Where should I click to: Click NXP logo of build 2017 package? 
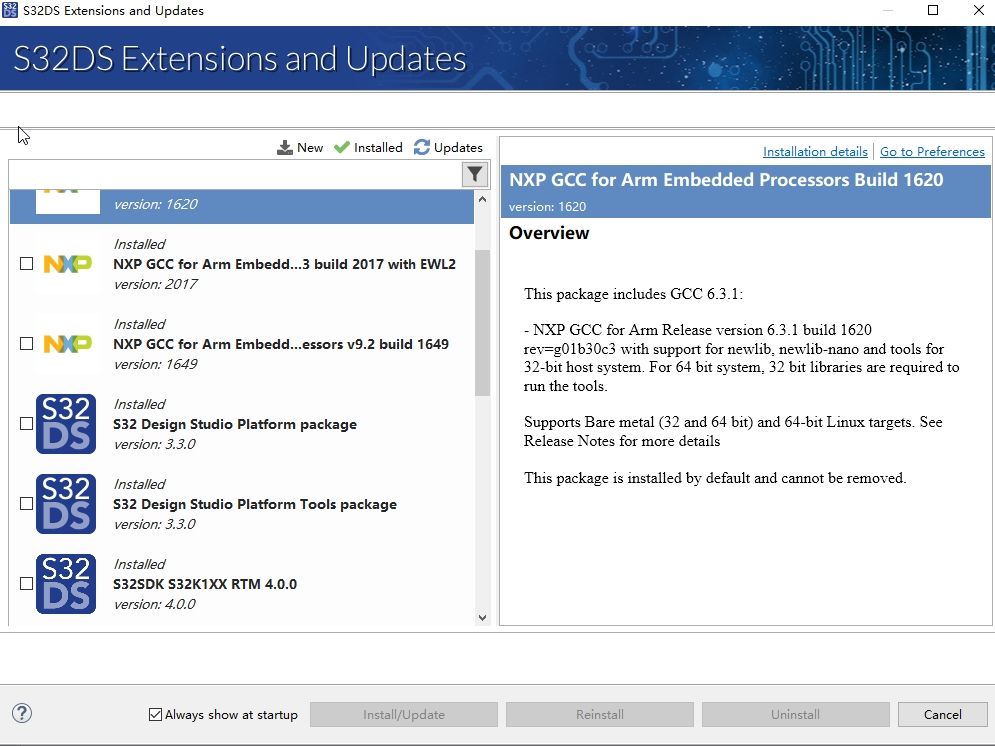[67, 263]
